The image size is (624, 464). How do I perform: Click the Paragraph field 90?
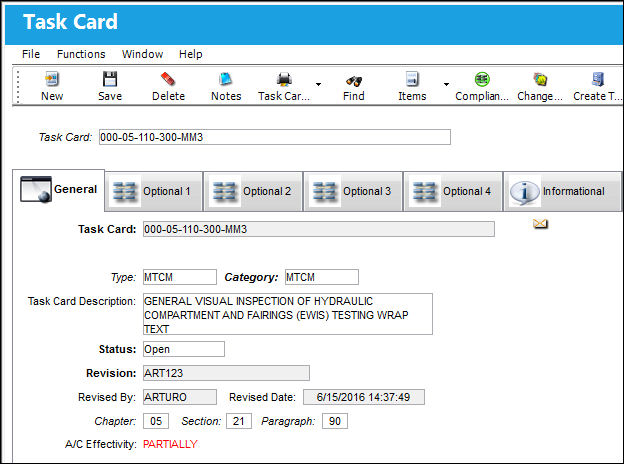click(335, 421)
